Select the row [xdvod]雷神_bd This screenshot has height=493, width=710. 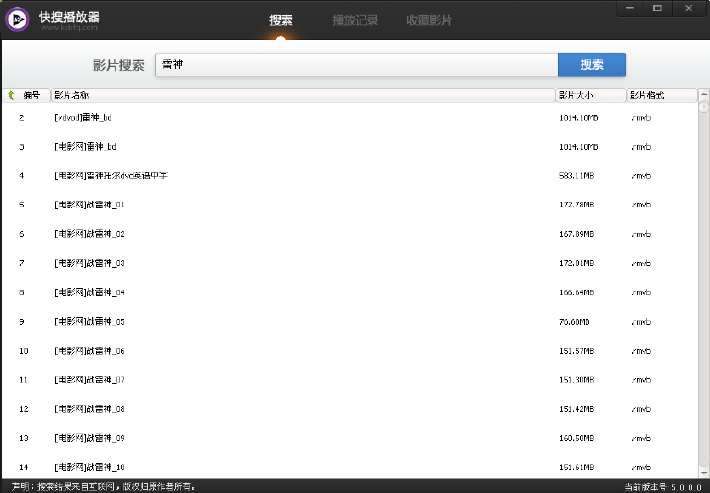pyautogui.click(x=350, y=118)
